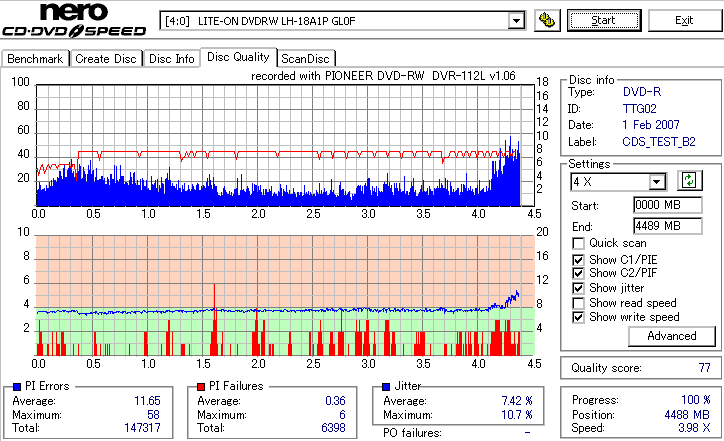Uncheck Show C1/PIE option

tap(578, 260)
